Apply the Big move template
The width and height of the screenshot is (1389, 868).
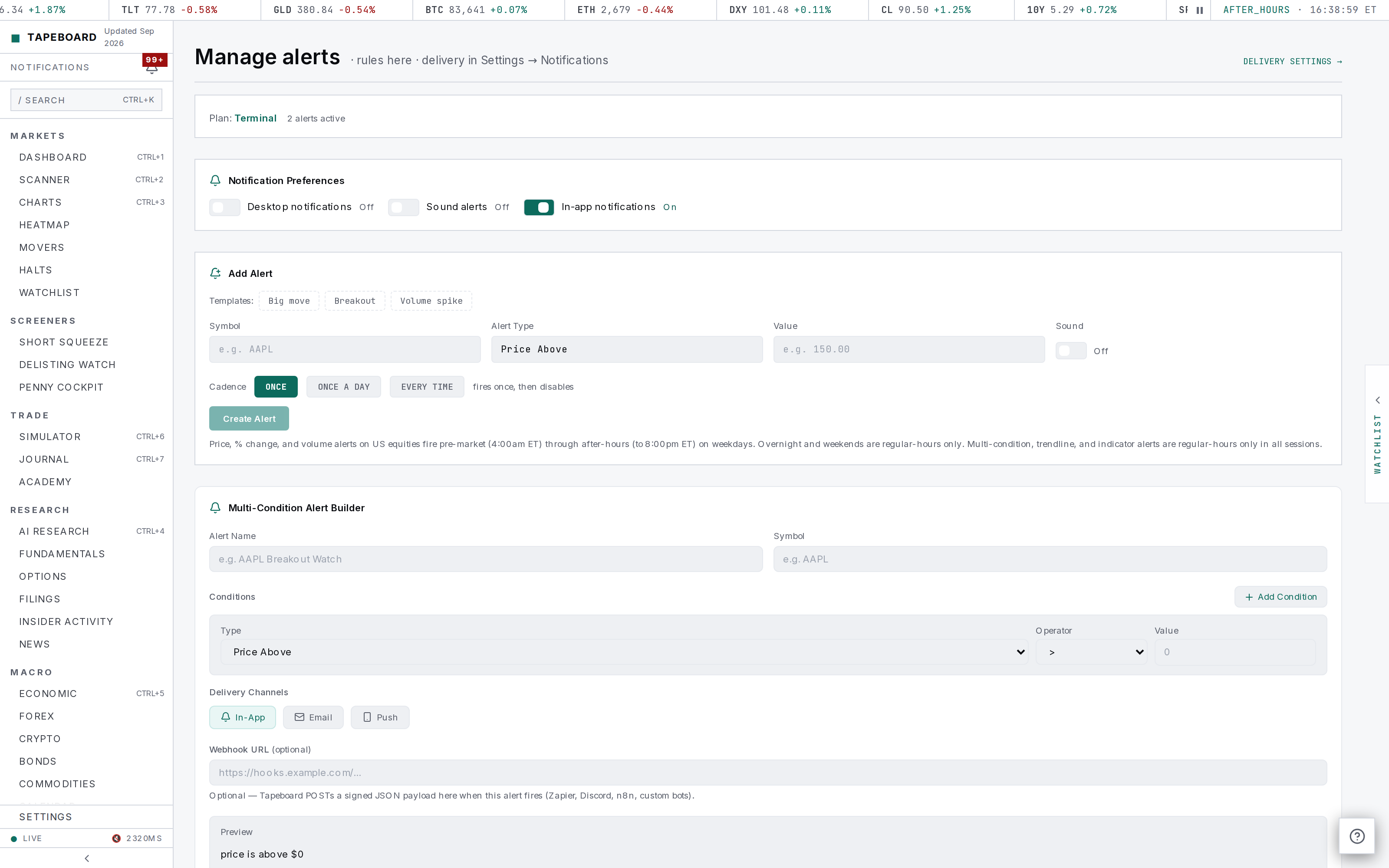(289, 301)
